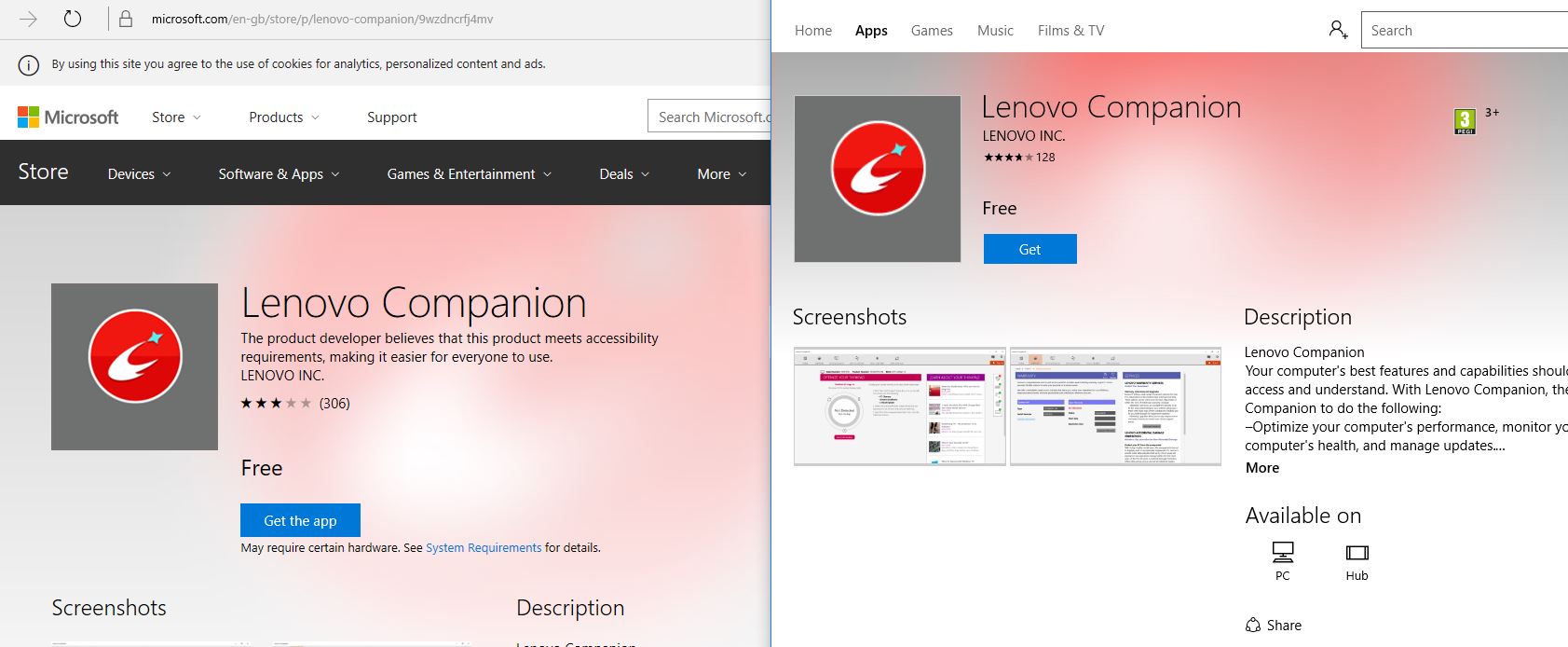Viewport: 1568px width, 647px height.
Task: Expand the Store dropdown in Microsoft header
Action: tap(176, 117)
